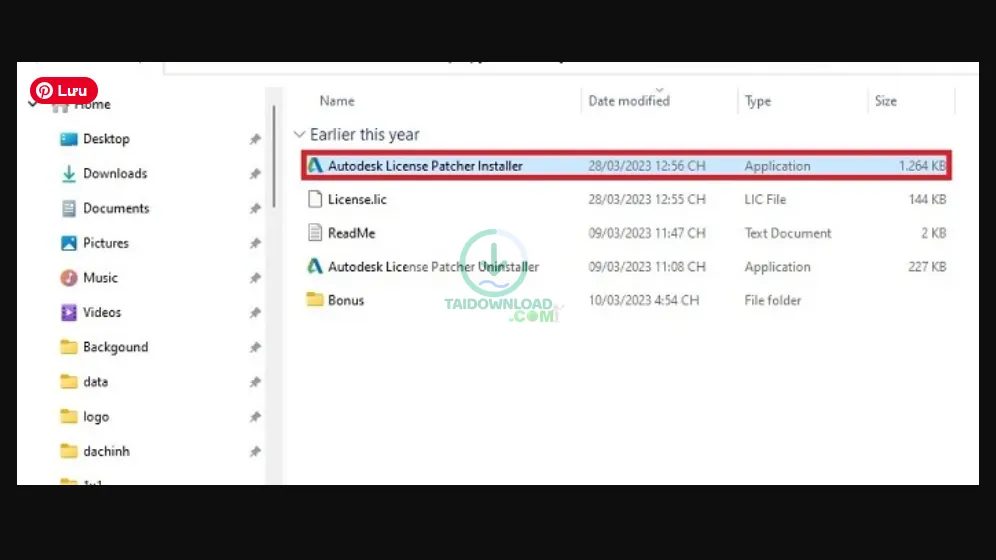This screenshot has width=996, height=560.
Task: Select the Pictures navigation entry
Action: 105,243
